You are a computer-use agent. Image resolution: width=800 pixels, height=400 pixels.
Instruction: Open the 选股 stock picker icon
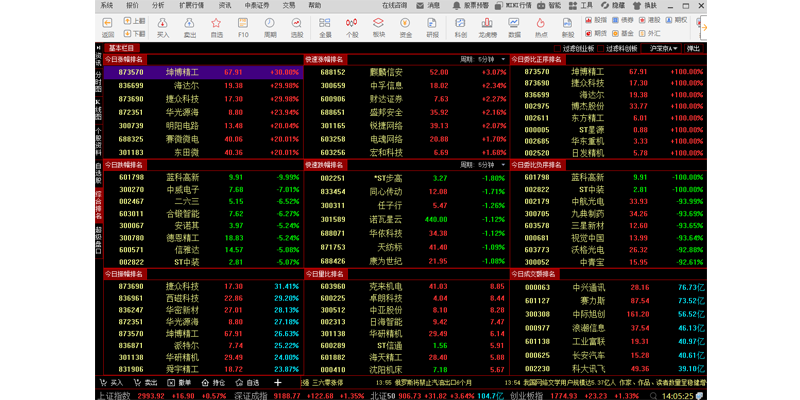coord(296,23)
